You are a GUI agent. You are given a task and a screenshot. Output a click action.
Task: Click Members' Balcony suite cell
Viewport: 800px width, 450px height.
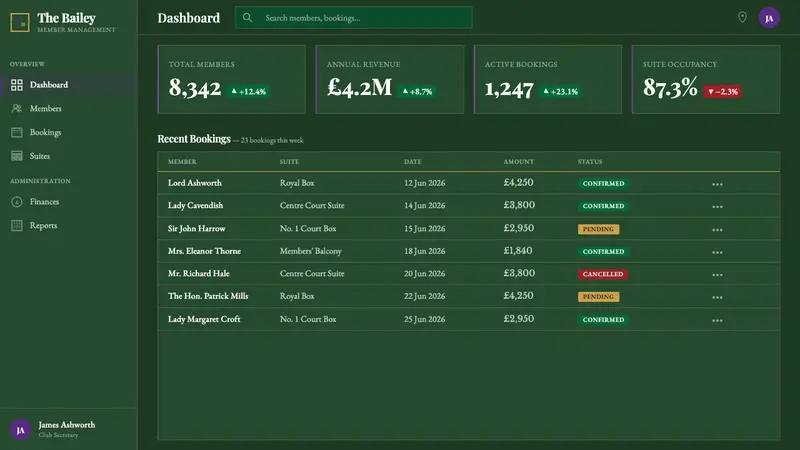pyautogui.click(x=311, y=251)
